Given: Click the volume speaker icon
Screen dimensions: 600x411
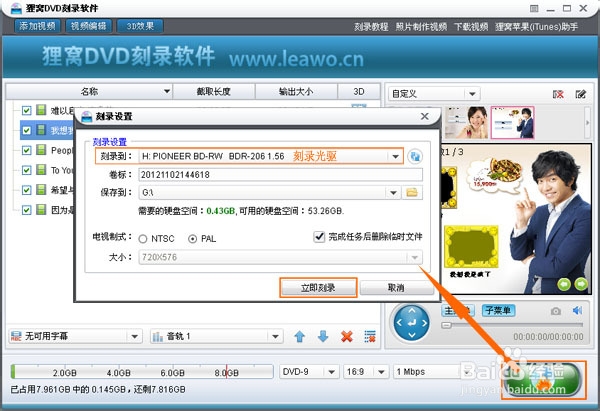Looking at the screenshot, I should pos(577,310).
